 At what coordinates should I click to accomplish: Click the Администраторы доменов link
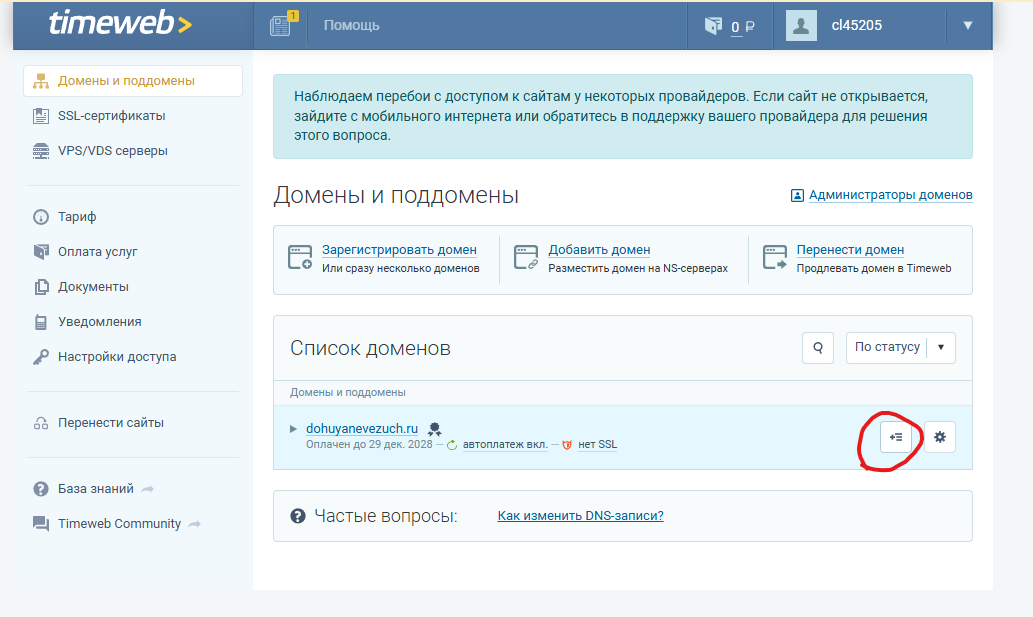[x=889, y=195]
